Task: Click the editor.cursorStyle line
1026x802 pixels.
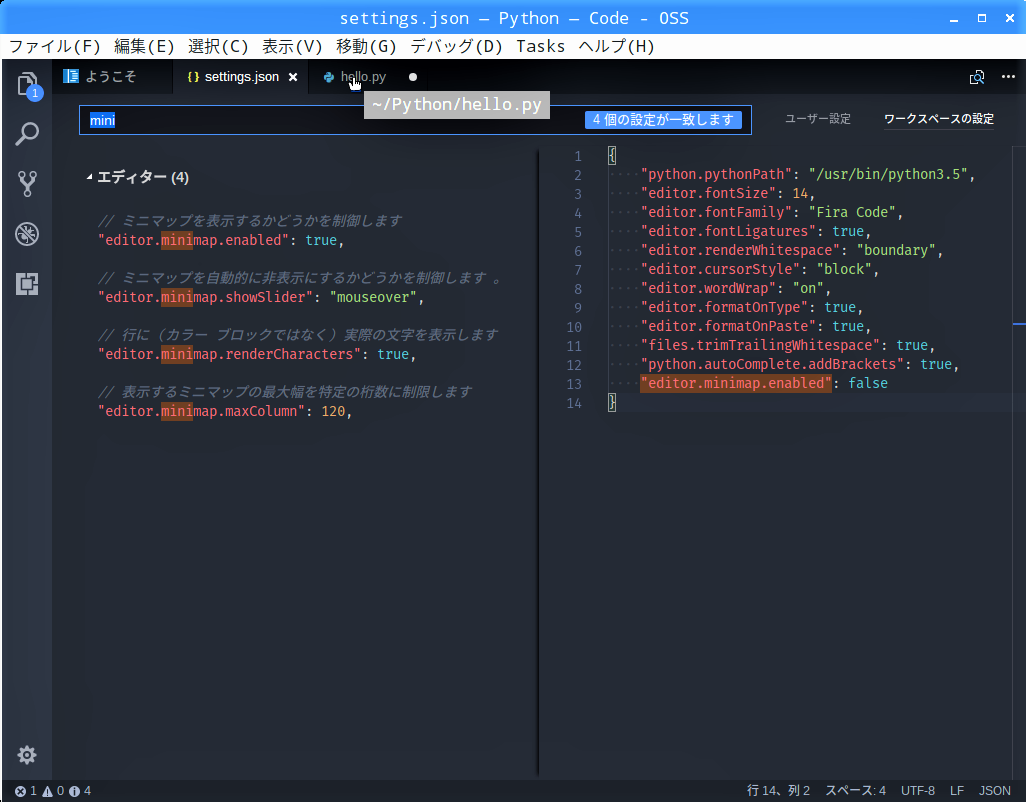Action: 760,269
